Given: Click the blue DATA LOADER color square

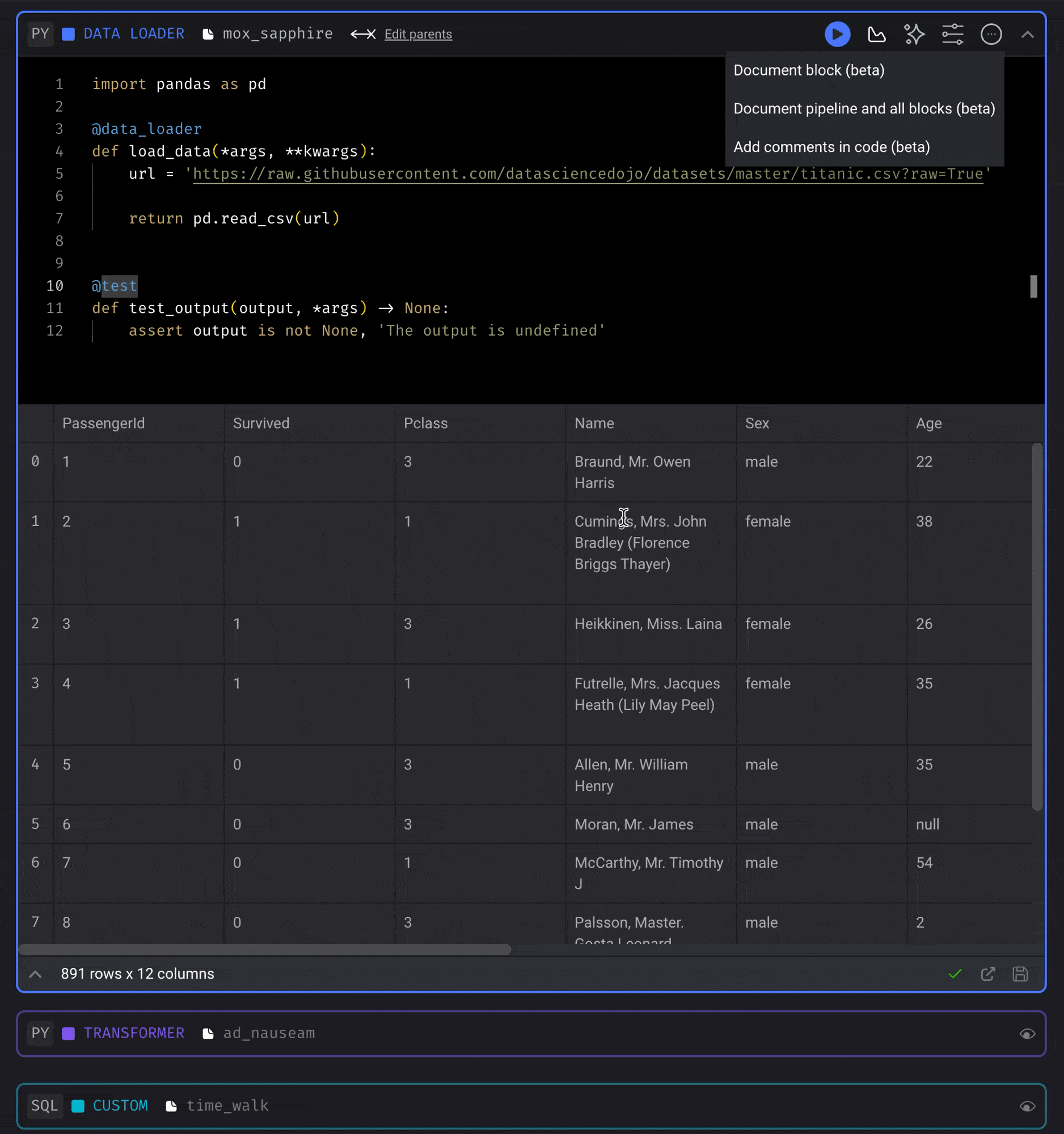Looking at the screenshot, I should pyautogui.click(x=69, y=34).
